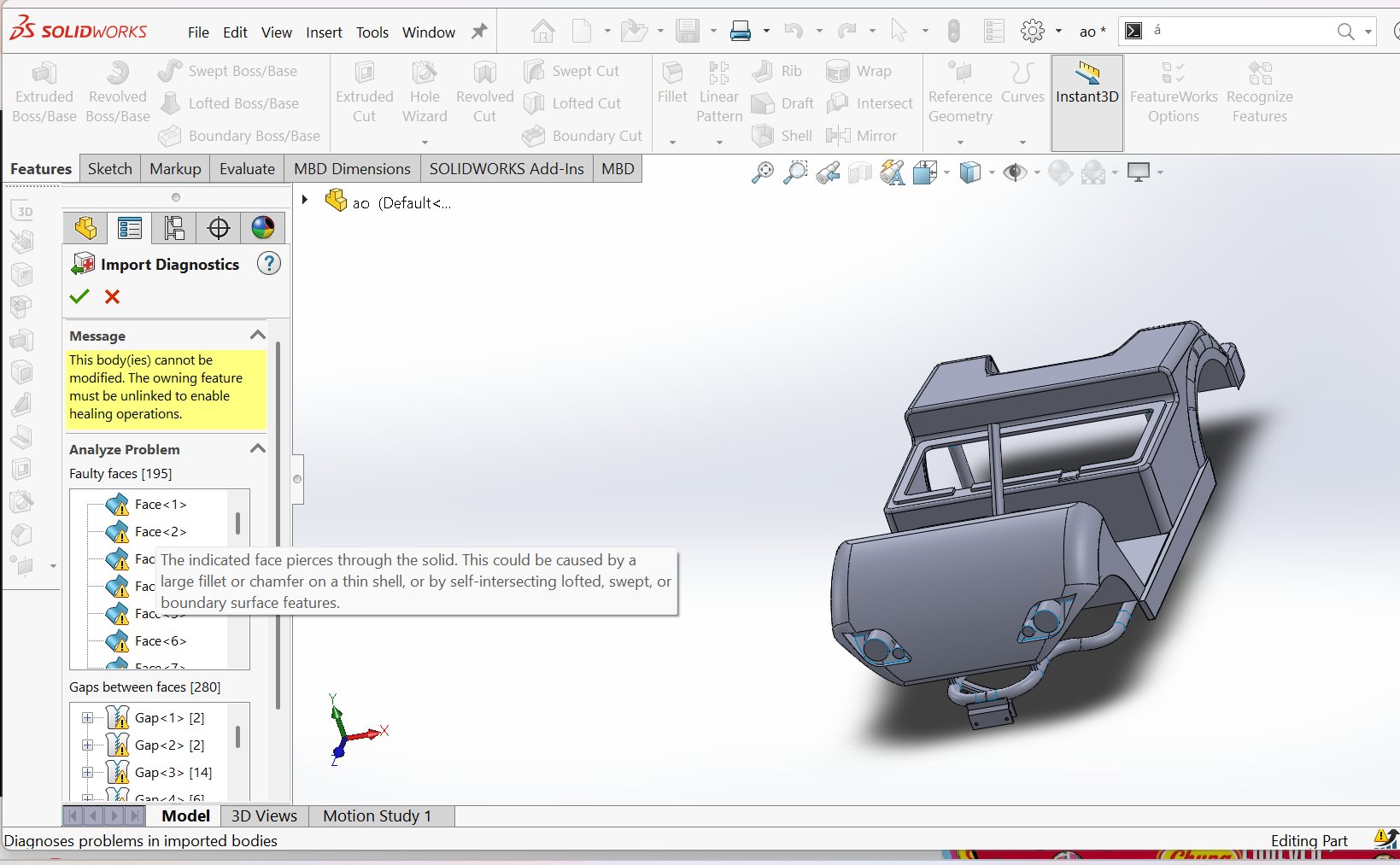
Task: Expand the ao part tree node
Action: [x=305, y=200]
